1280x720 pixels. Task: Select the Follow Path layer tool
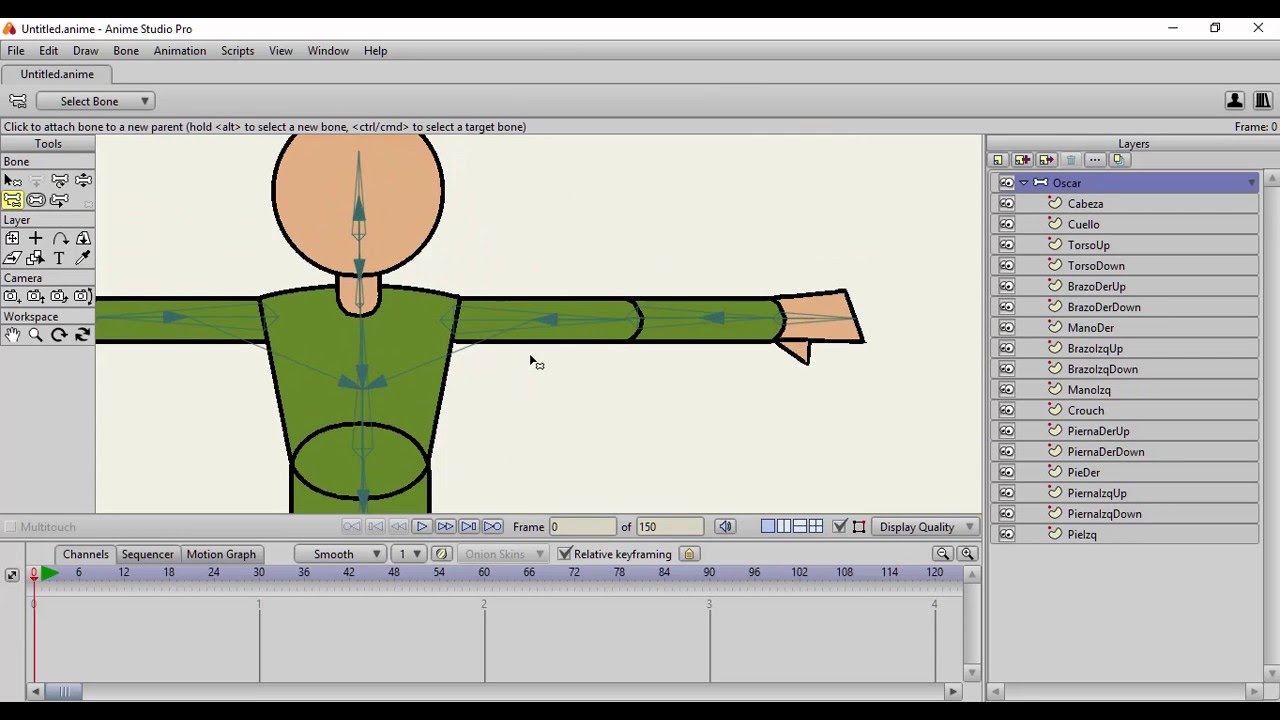60,238
